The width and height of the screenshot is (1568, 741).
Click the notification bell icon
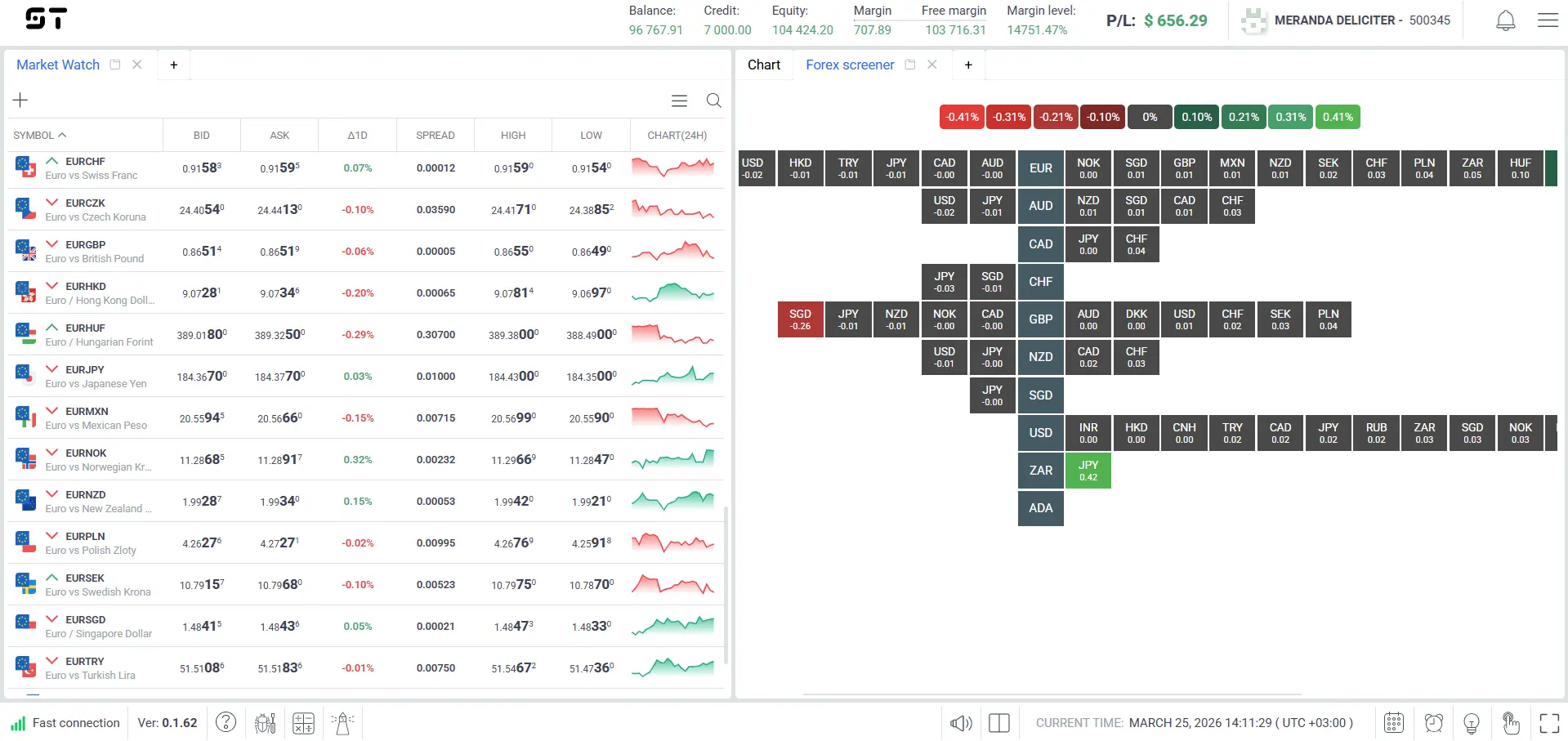(x=1505, y=20)
